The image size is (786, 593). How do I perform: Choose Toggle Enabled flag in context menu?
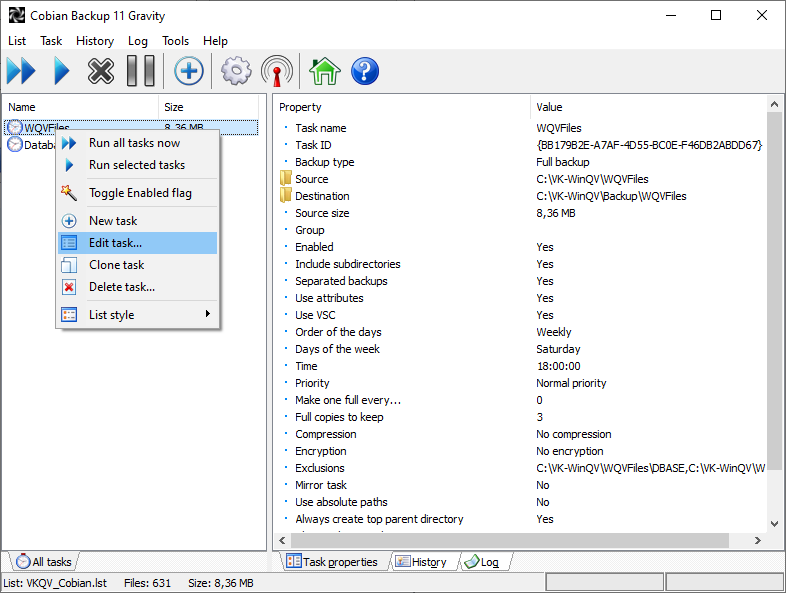point(139,193)
